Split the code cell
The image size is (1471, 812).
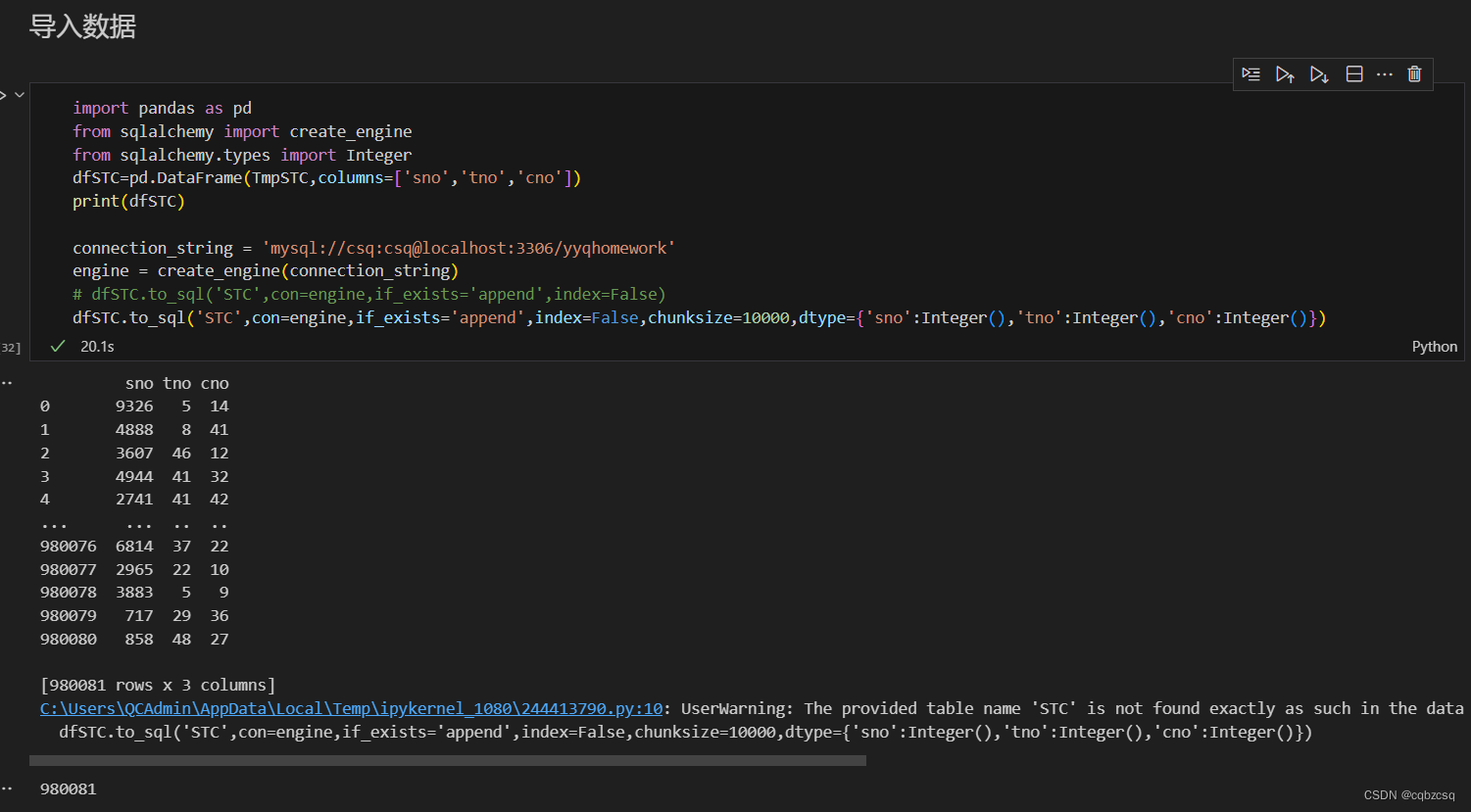point(1353,73)
